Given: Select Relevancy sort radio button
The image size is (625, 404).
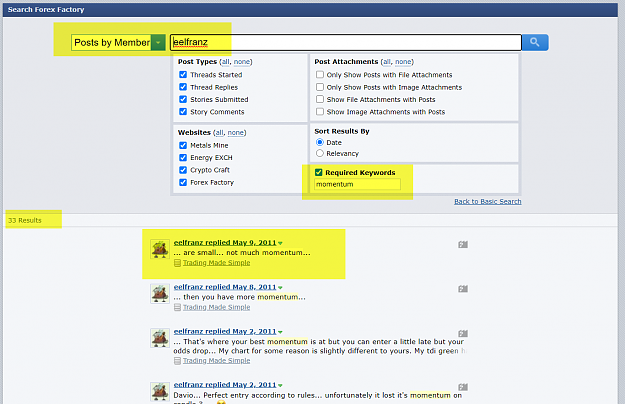Looking at the screenshot, I should point(320,153).
